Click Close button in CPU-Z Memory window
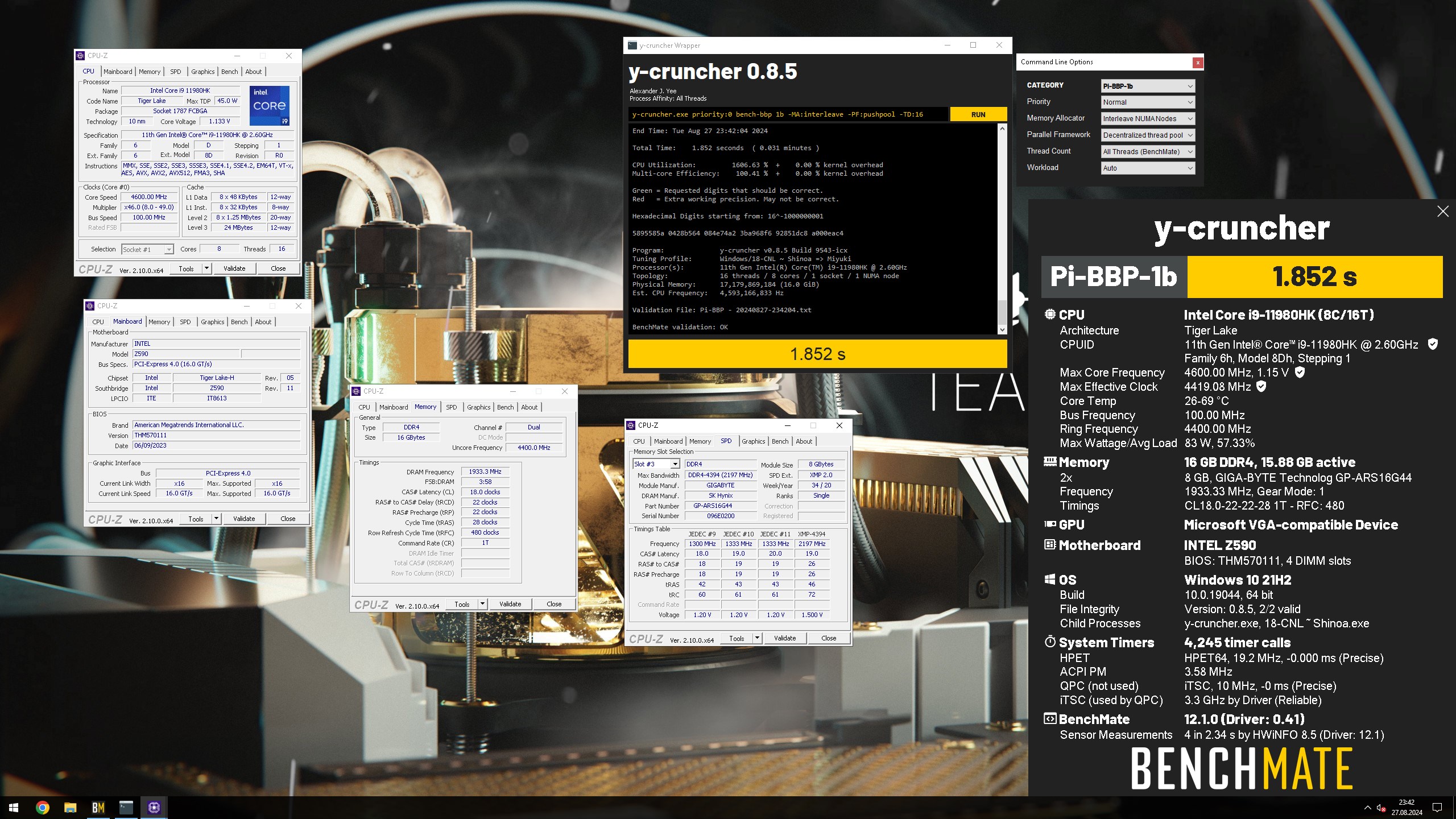The width and height of the screenshot is (1456, 819). click(x=554, y=604)
